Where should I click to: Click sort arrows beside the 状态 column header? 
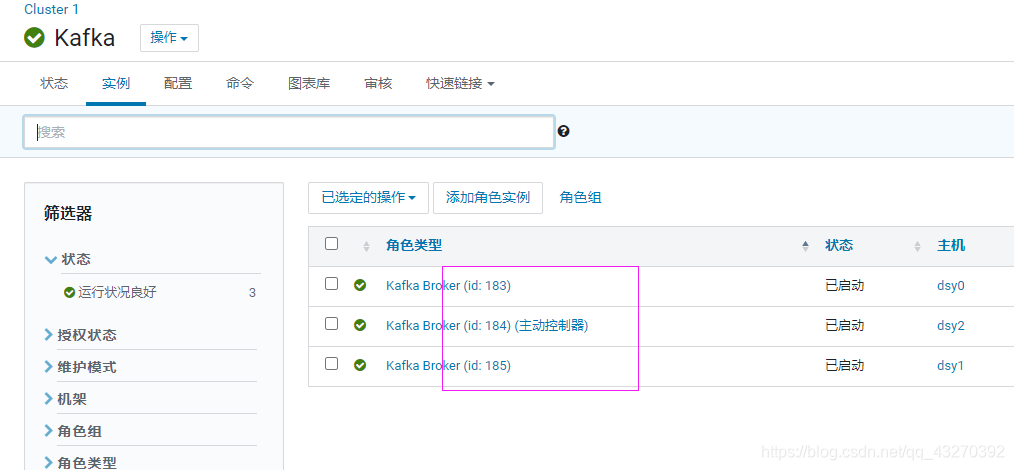tap(917, 246)
